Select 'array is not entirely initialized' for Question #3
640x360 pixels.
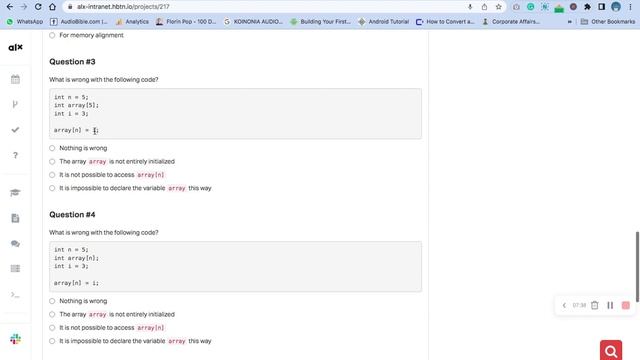52,162
